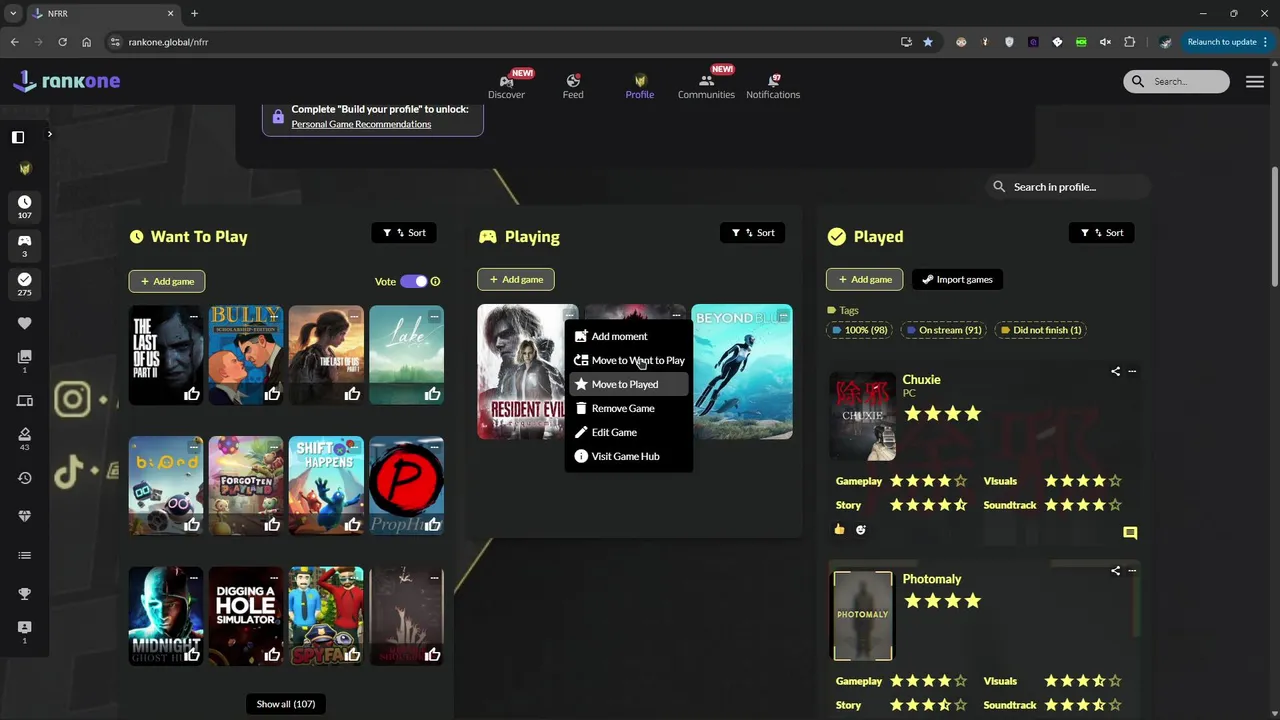Go to the Communities tab
Screen dimensions: 1280x720
click(x=706, y=86)
